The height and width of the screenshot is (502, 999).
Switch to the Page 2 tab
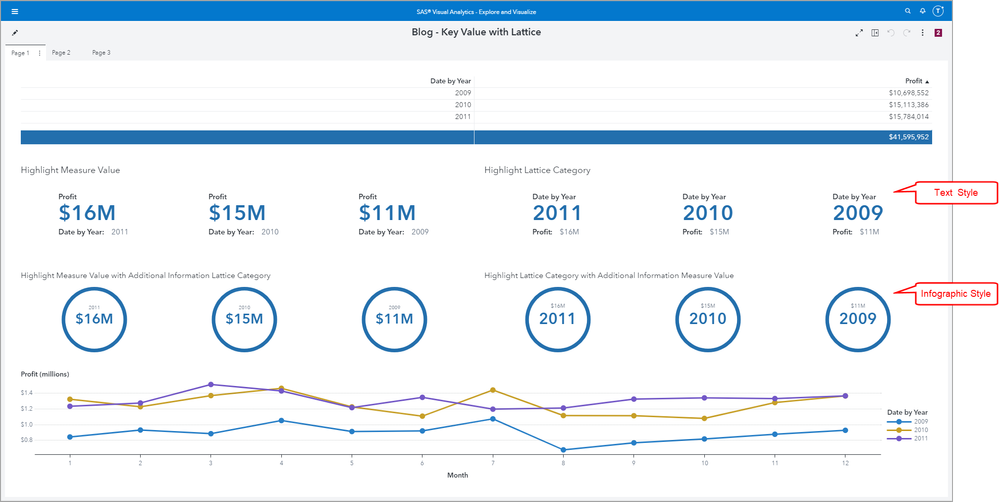(61, 53)
